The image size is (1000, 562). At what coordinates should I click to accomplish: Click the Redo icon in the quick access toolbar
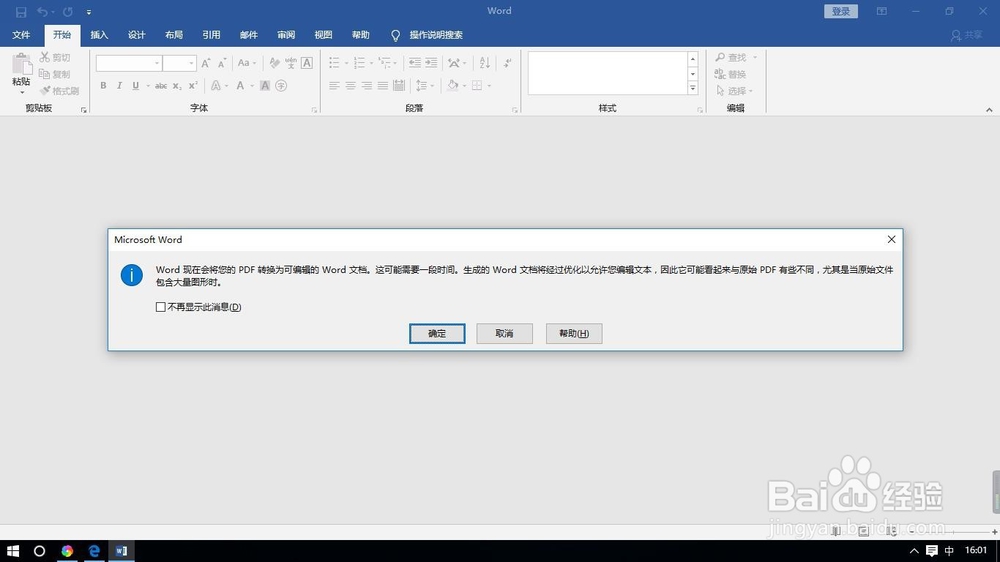point(68,11)
